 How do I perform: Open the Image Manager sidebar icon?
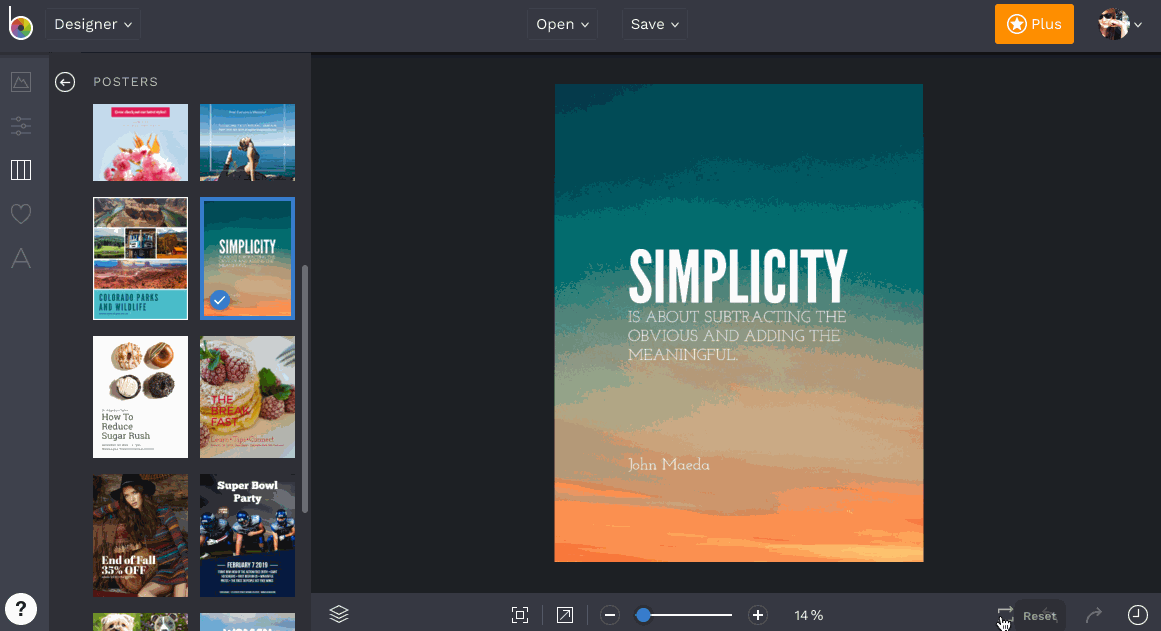(21, 81)
